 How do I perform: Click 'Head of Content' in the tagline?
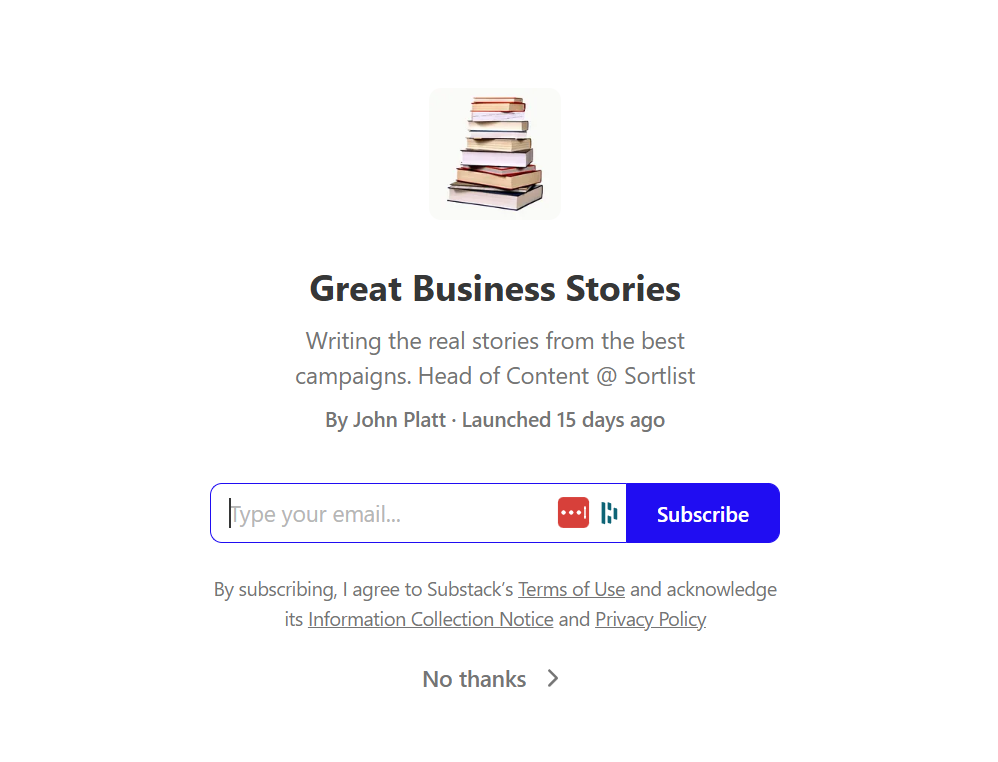tap(503, 376)
